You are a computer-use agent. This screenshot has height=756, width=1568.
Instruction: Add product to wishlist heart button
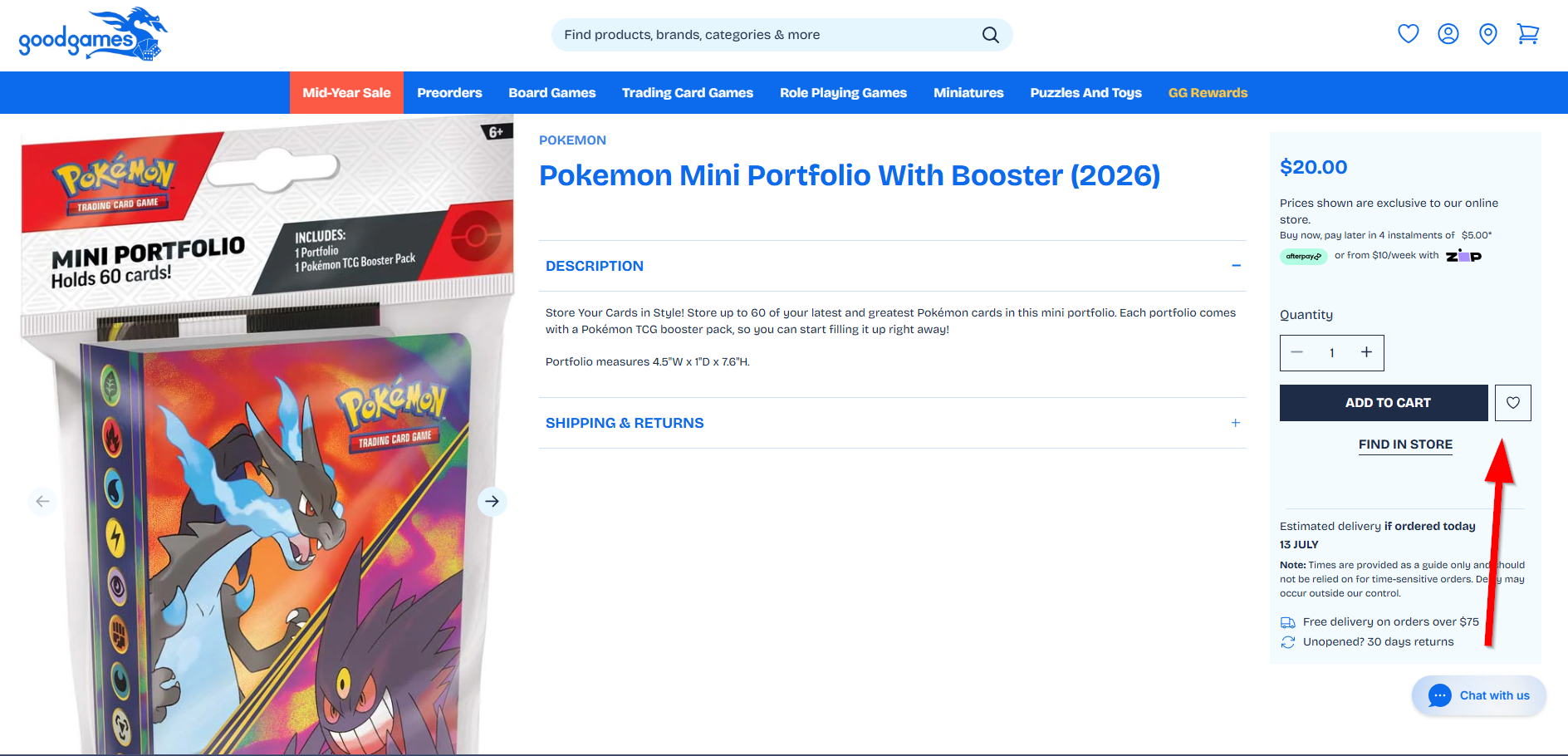tap(1512, 403)
